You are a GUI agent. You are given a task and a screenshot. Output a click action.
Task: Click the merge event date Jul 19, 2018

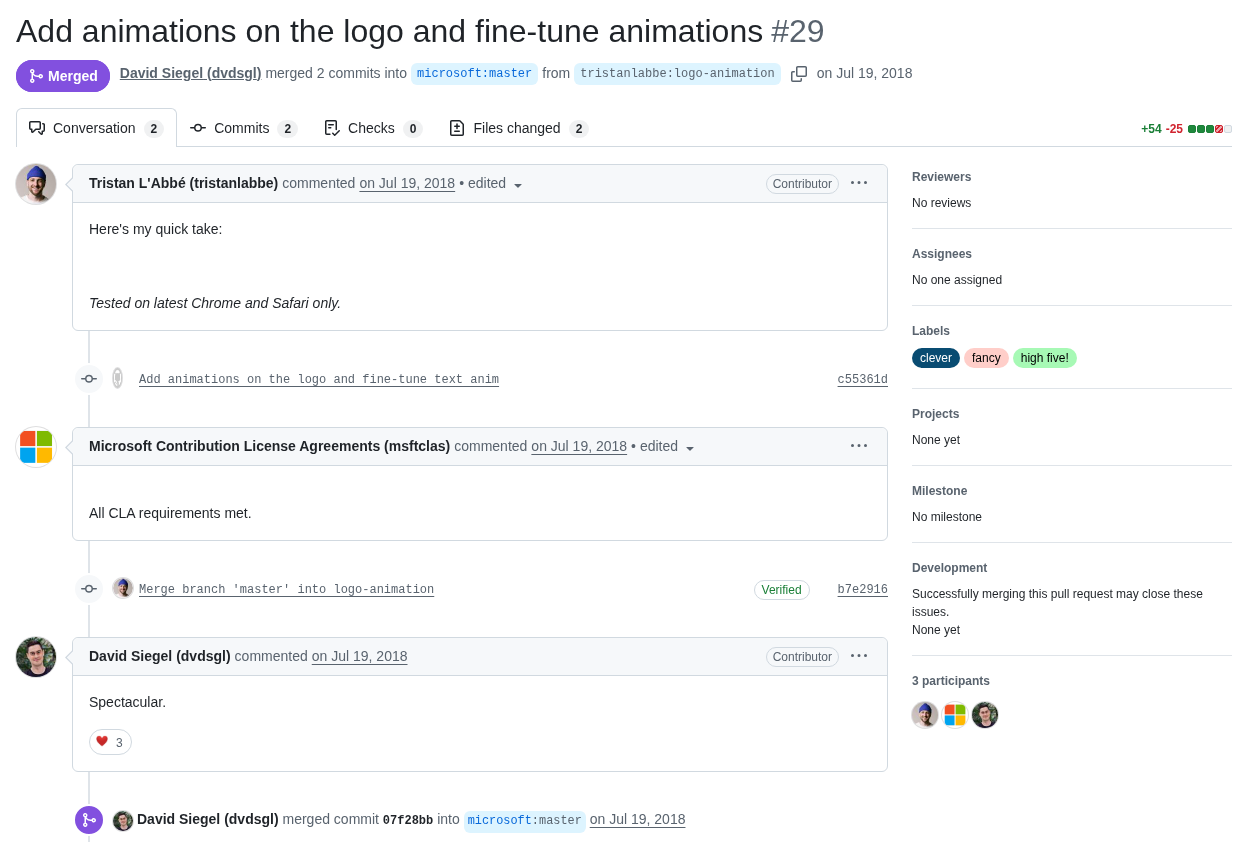[638, 819]
